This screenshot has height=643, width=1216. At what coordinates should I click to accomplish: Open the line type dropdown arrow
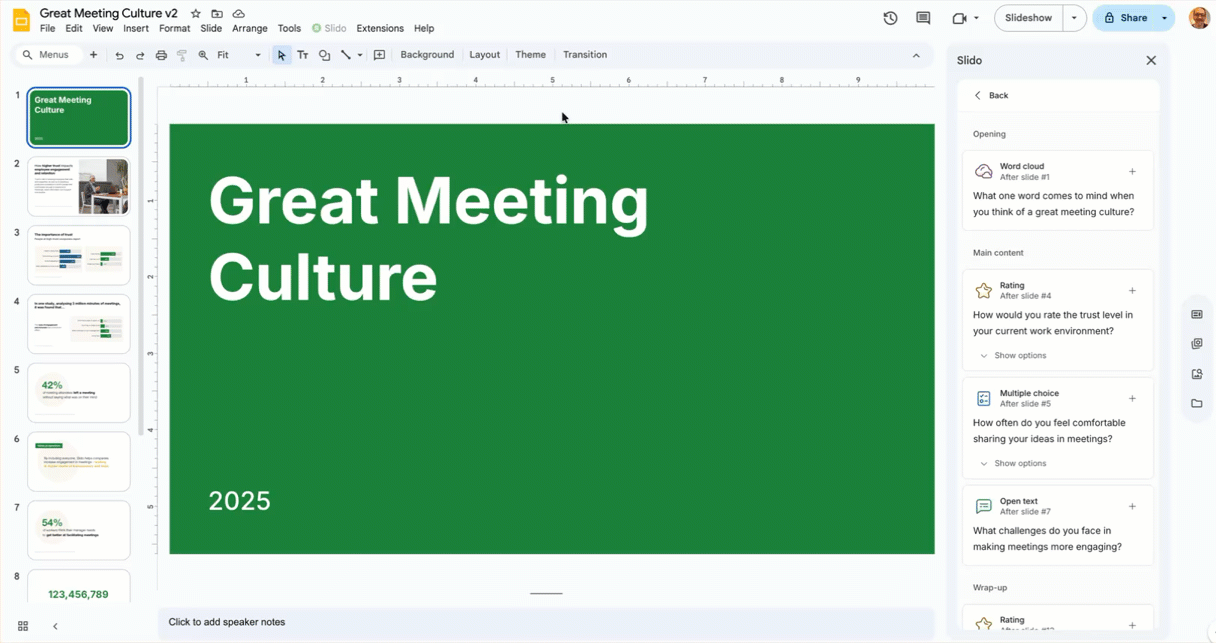pos(360,55)
